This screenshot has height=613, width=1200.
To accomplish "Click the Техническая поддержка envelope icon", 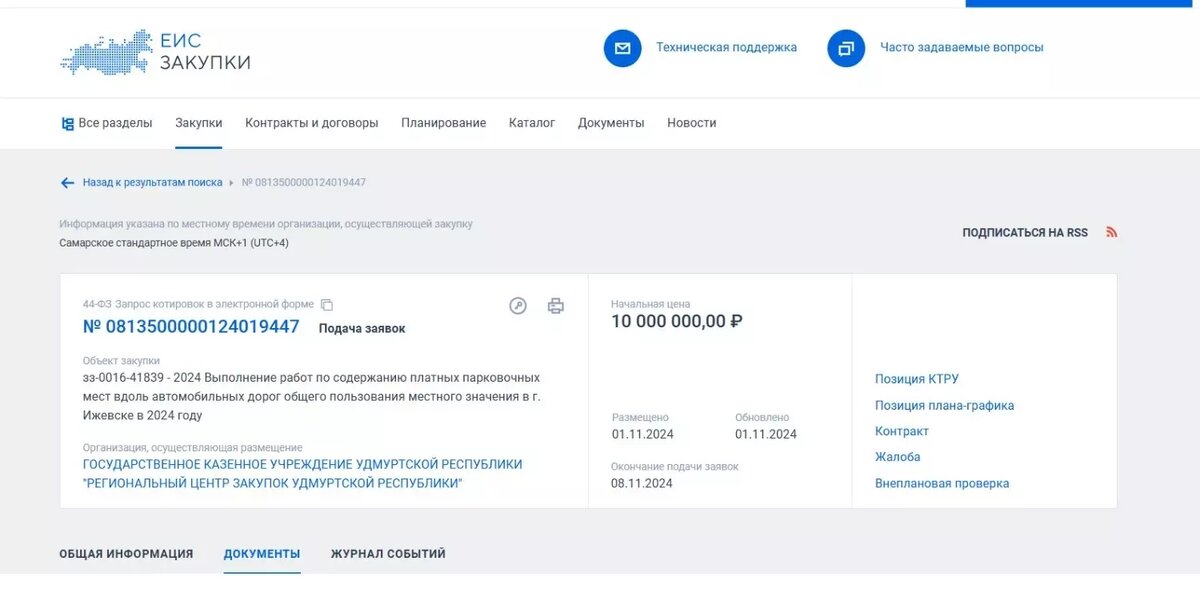I will click(x=622, y=47).
